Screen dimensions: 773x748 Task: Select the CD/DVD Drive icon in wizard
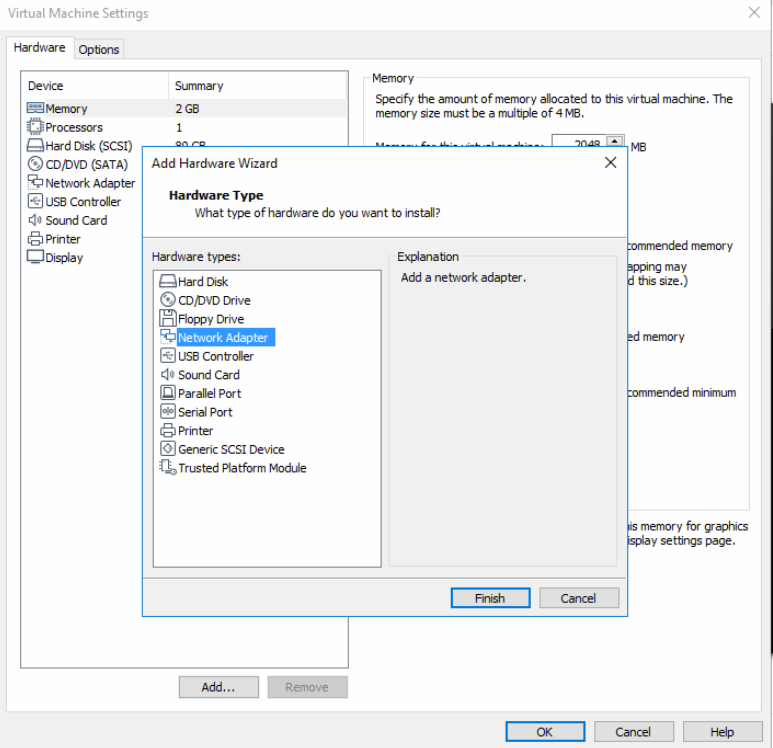(x=168, y=300)
